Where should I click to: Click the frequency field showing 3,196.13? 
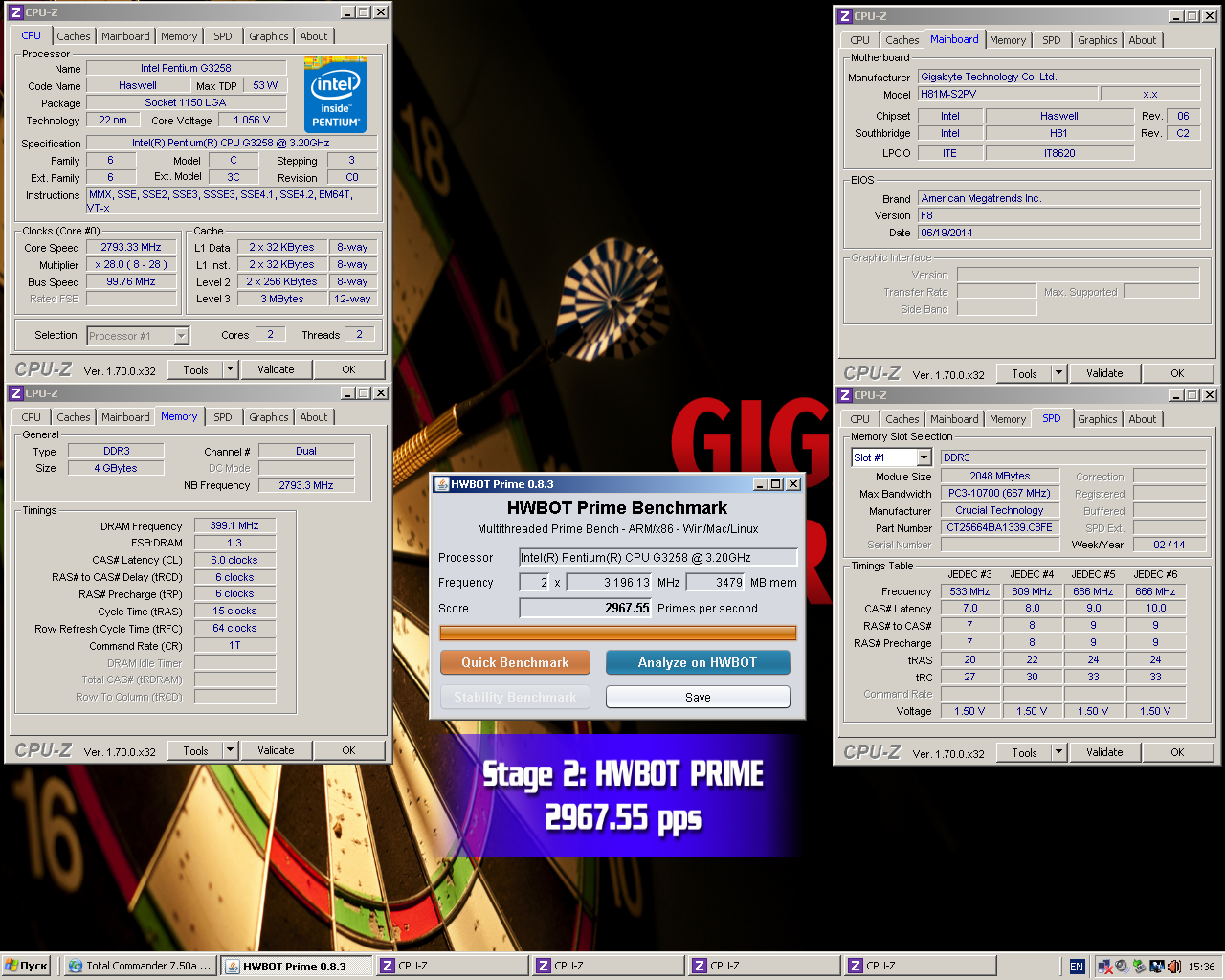[610, 582]
